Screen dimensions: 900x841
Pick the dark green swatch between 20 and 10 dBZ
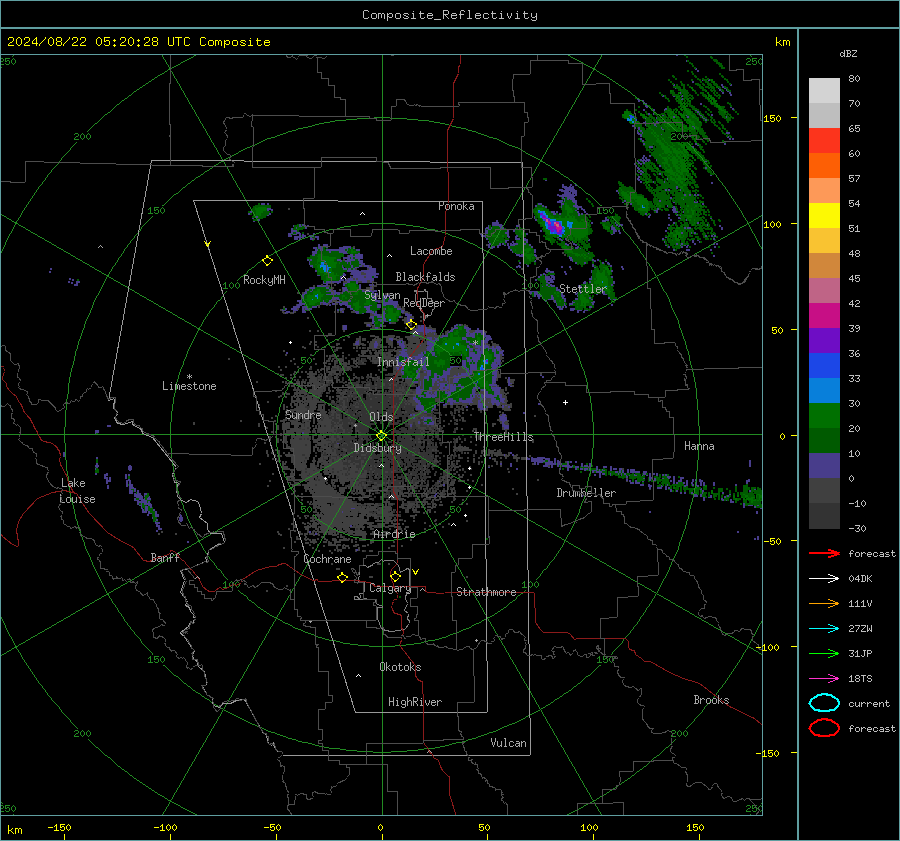(x=824, y=441)
